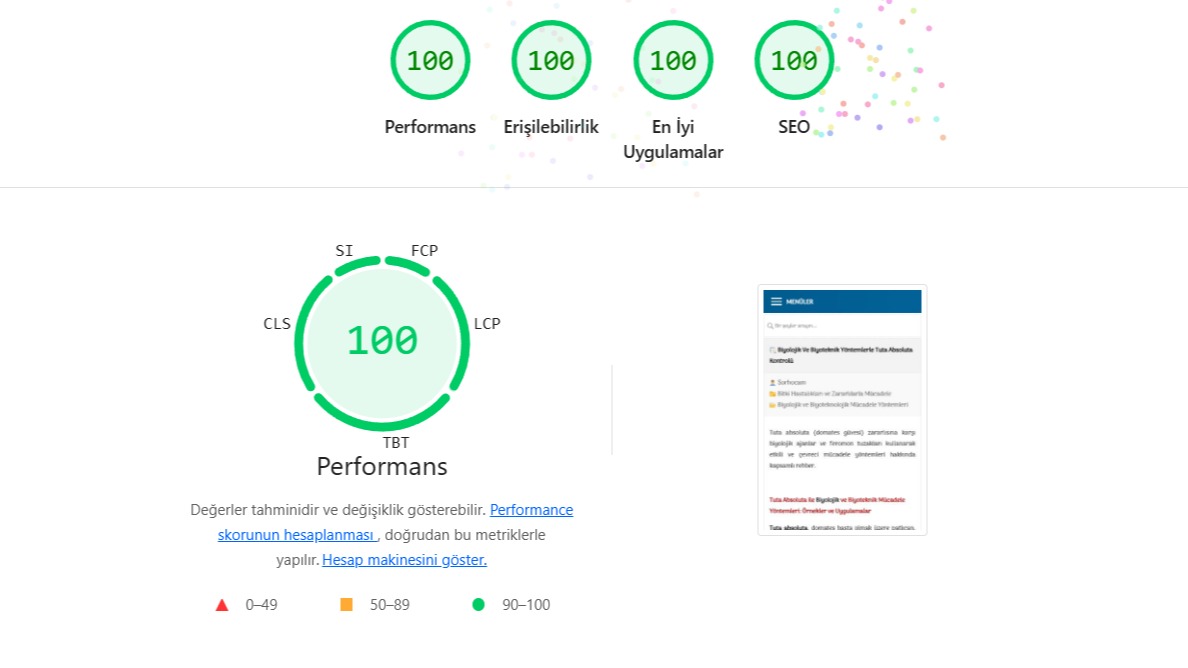Open the Erişilebilirlik score gauge

tap(551, 61)
